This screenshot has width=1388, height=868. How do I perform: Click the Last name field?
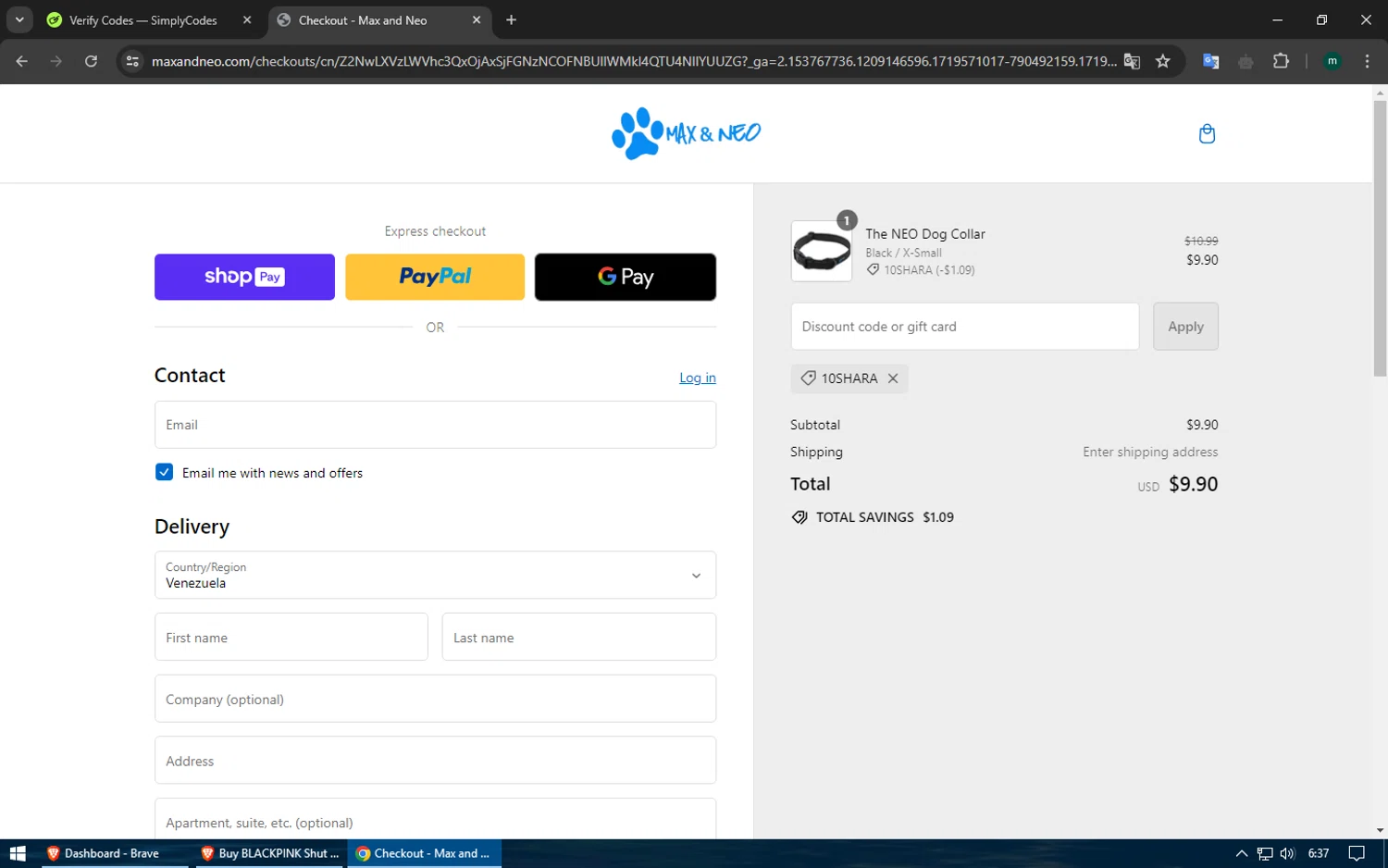point(579,637)
